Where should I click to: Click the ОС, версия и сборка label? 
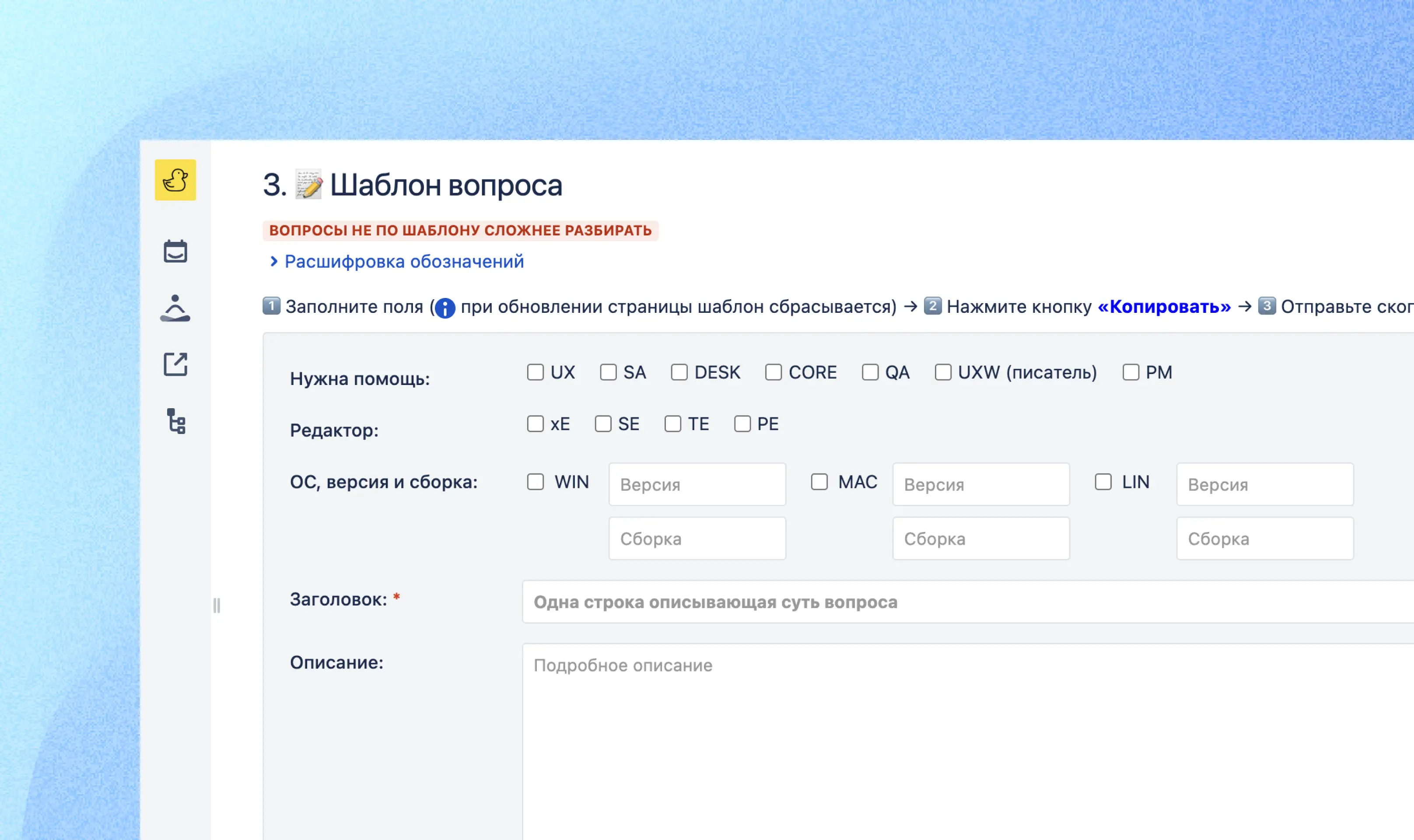384,482
